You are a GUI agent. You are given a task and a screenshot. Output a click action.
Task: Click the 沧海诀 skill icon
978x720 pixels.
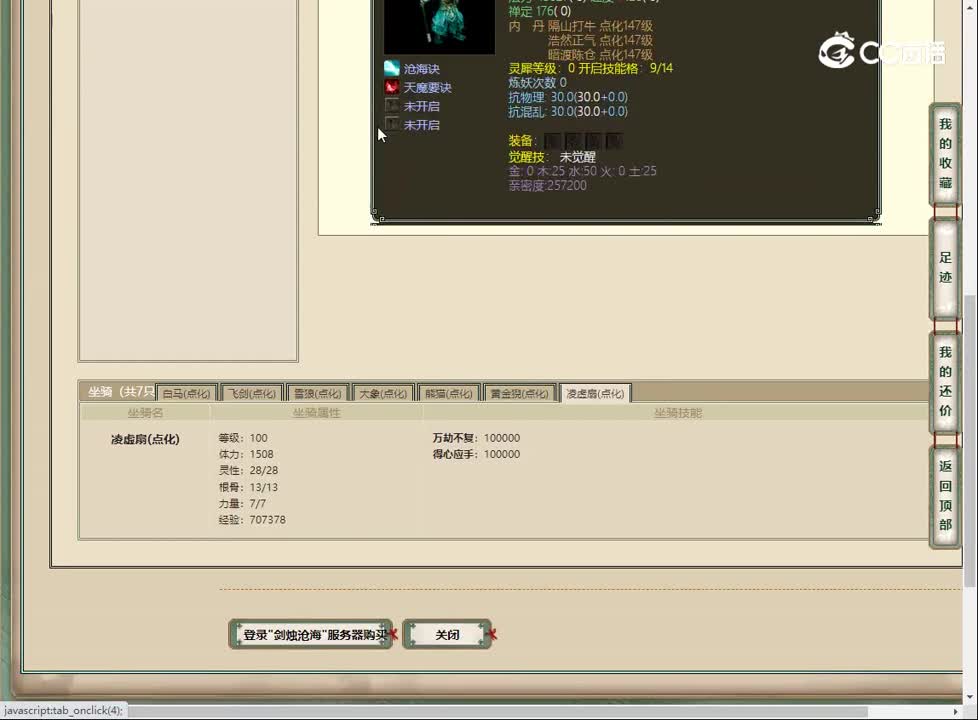coord(392,68)
